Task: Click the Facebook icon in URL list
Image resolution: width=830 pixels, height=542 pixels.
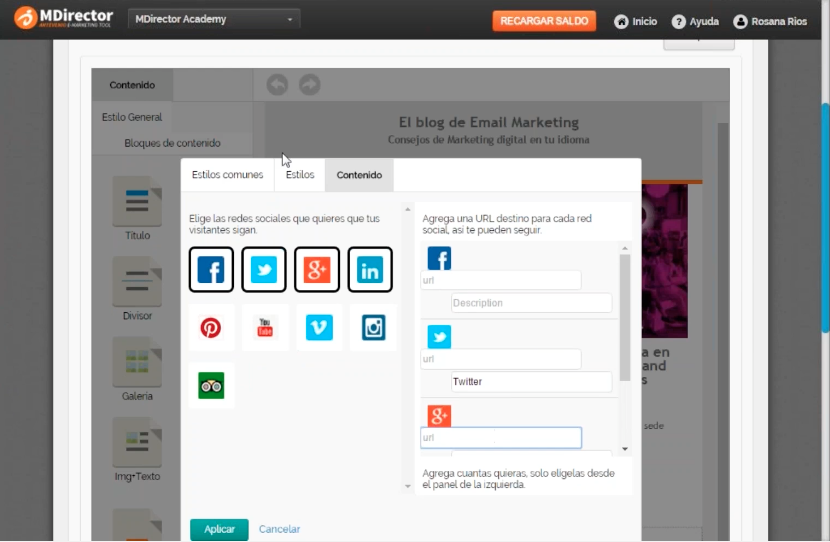Action: (439, 258)
